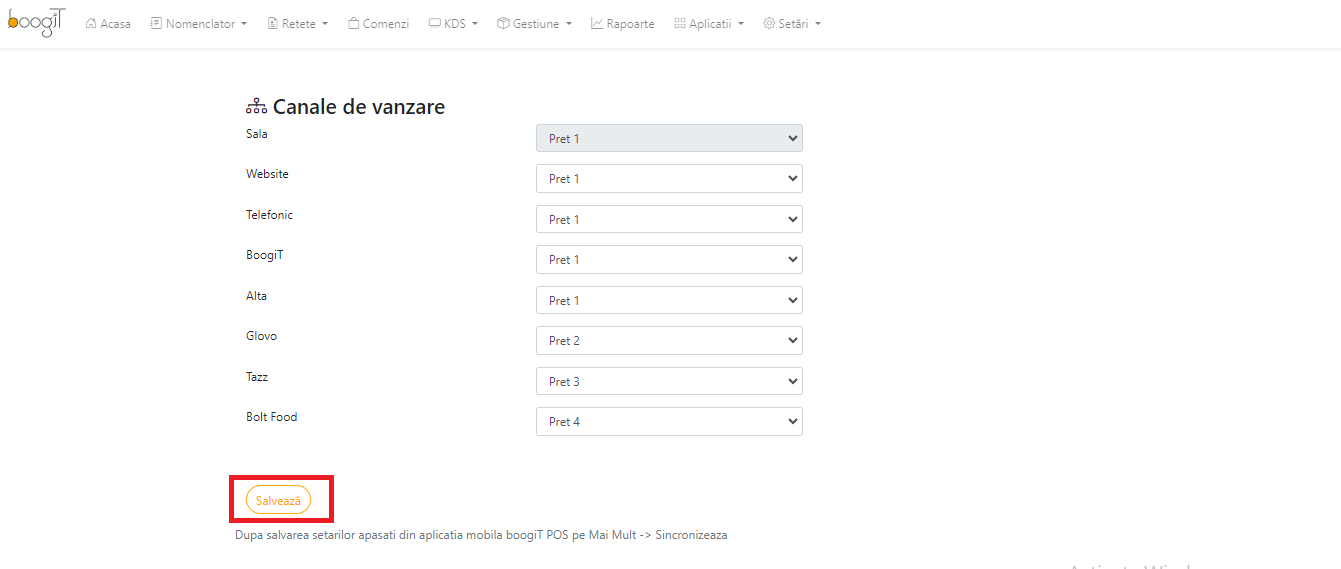Click the Aplicatii grid icon
Image resolution: width=1341 pixels, height=569 pixels.
pos(680,23)
